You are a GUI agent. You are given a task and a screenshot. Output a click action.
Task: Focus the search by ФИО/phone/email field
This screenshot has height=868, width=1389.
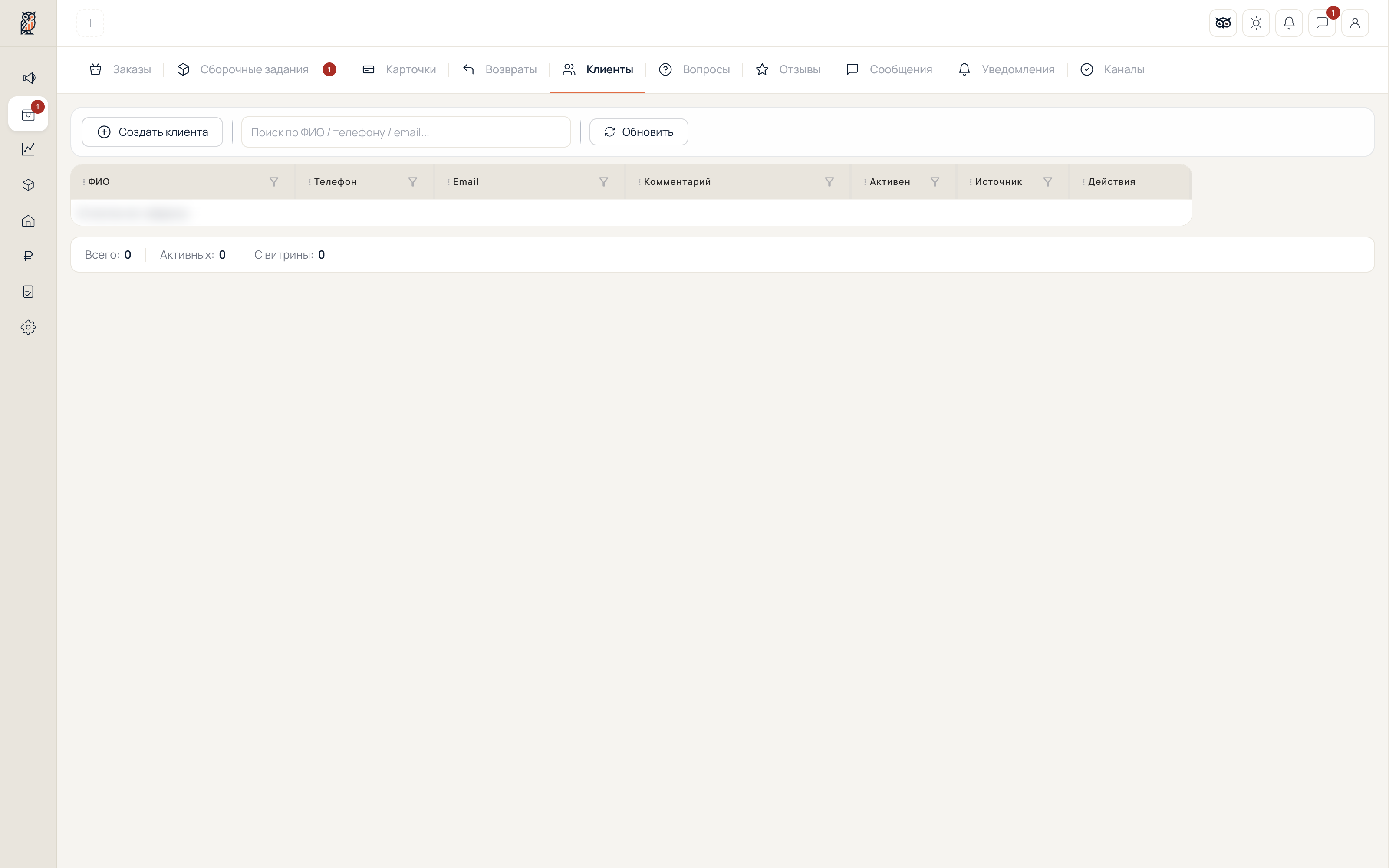pos(406,132)
